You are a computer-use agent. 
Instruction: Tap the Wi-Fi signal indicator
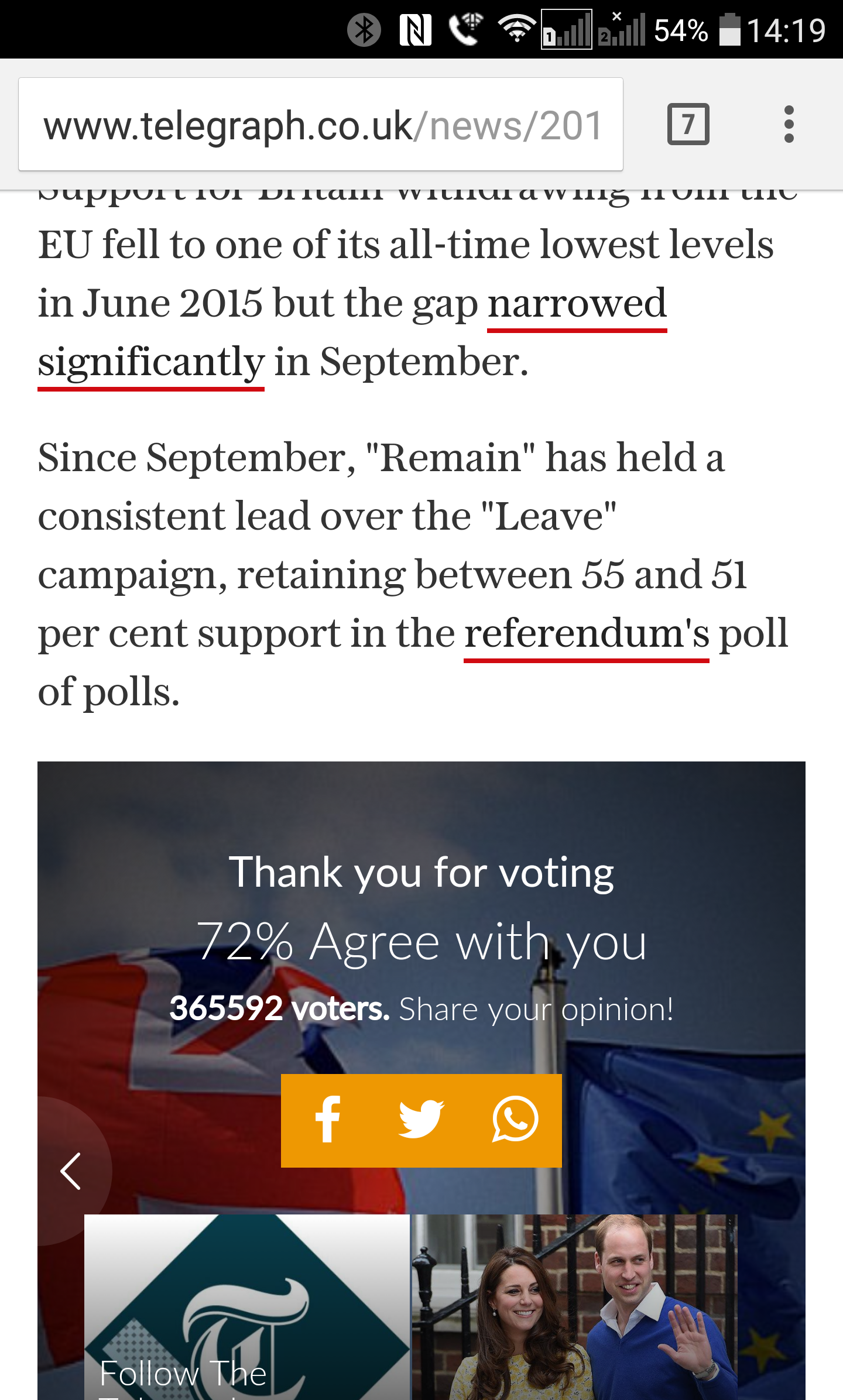516,29
